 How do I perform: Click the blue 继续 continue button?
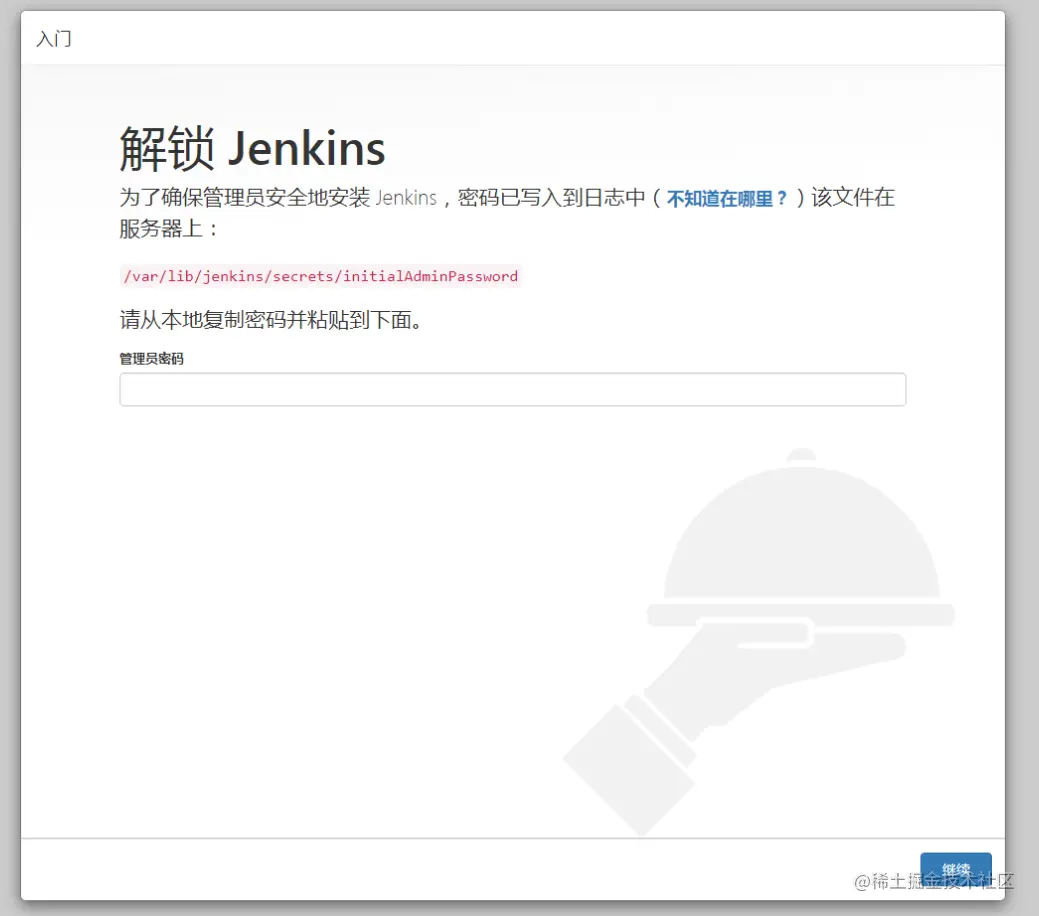click(x=956, y=869)
